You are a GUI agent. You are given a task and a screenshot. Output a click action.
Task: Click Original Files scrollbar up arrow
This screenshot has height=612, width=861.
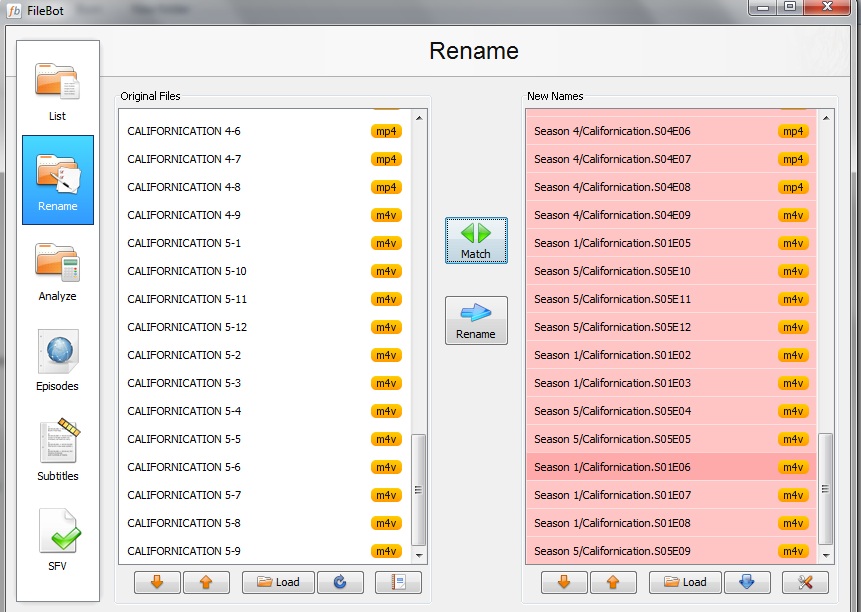click(x=419, y=118)
